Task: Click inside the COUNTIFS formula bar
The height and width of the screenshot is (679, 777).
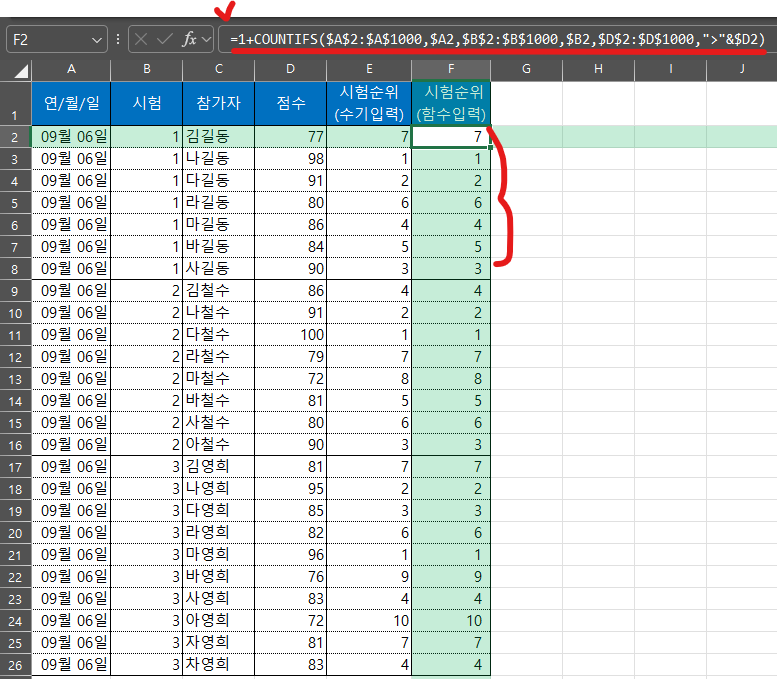Action: [498, 39]
